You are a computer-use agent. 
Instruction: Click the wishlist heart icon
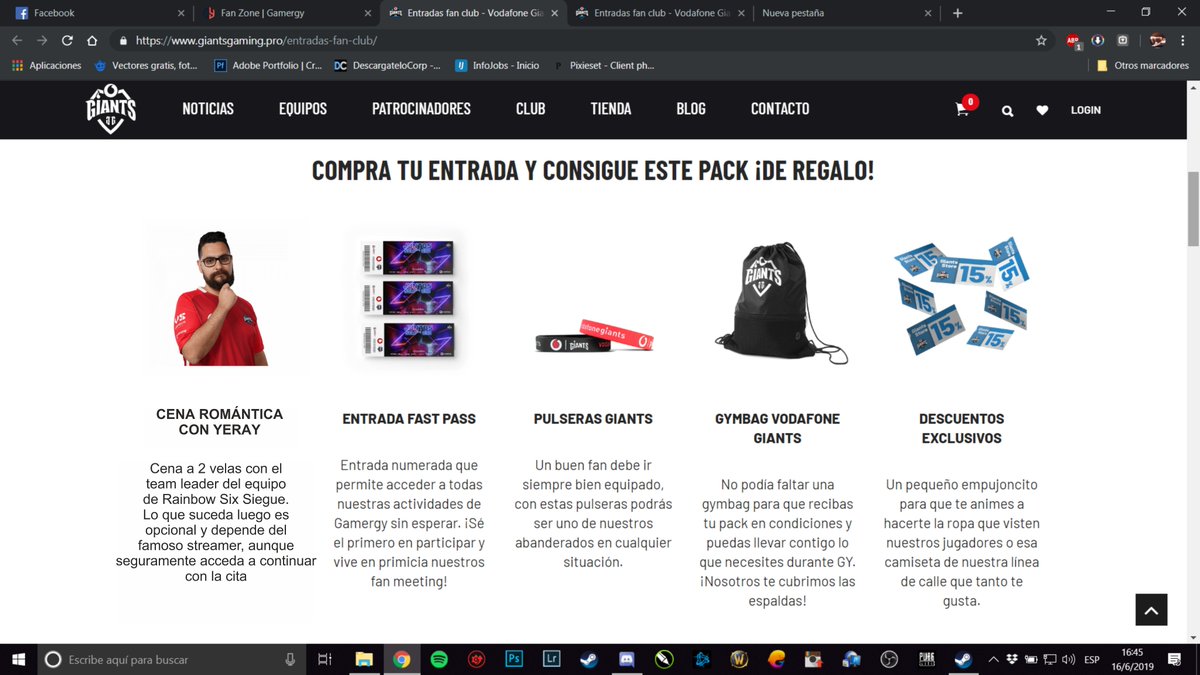pyautogui.click(x=1042, y=110)
